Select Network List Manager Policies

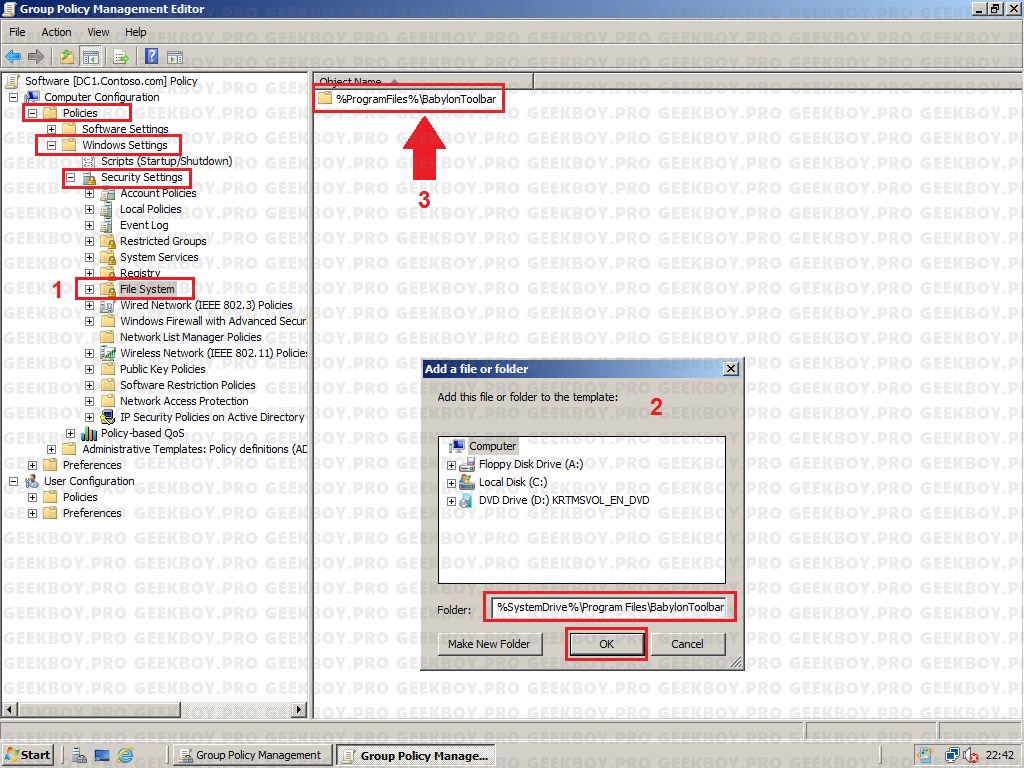tap(191, 337)
